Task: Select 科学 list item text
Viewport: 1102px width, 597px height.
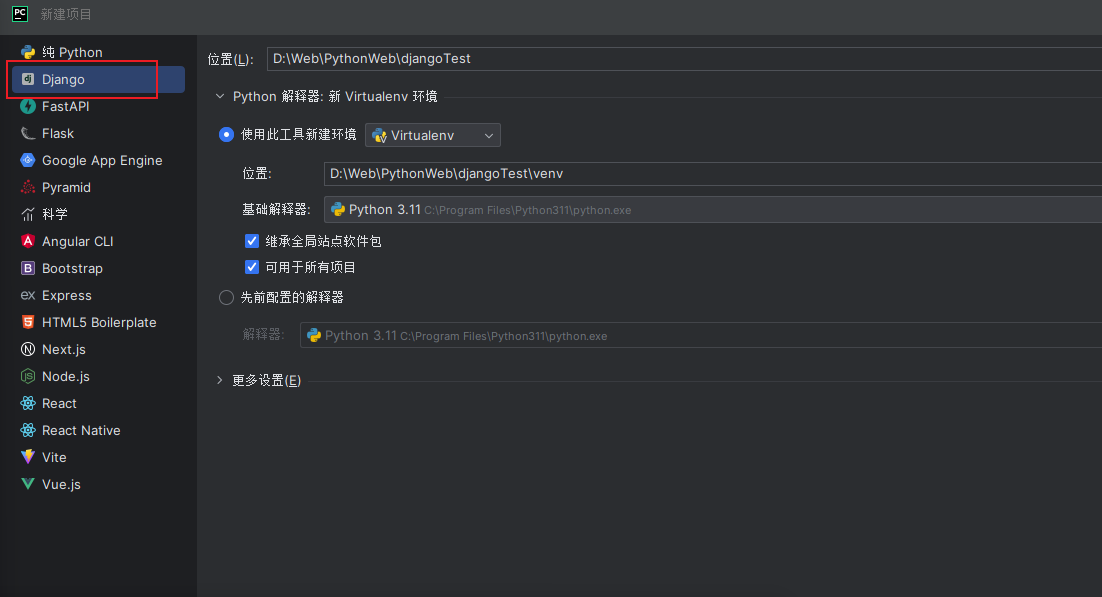Action: pos(55,214)
